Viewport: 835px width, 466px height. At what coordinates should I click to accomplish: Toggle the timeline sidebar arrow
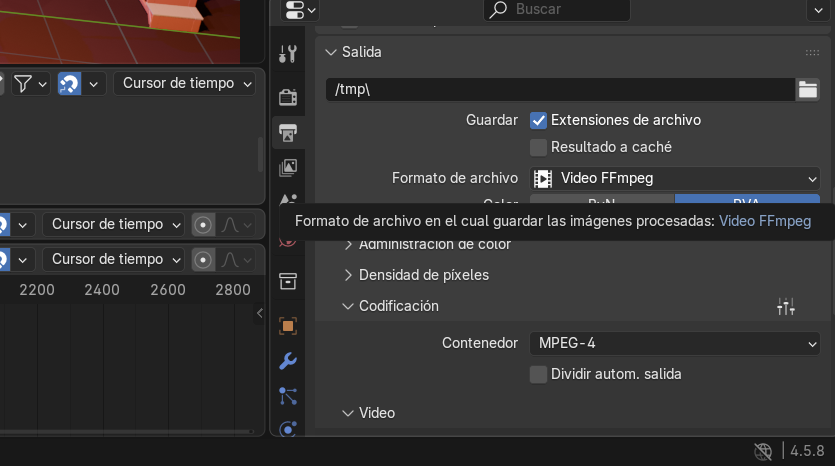[x=259, y=313]
